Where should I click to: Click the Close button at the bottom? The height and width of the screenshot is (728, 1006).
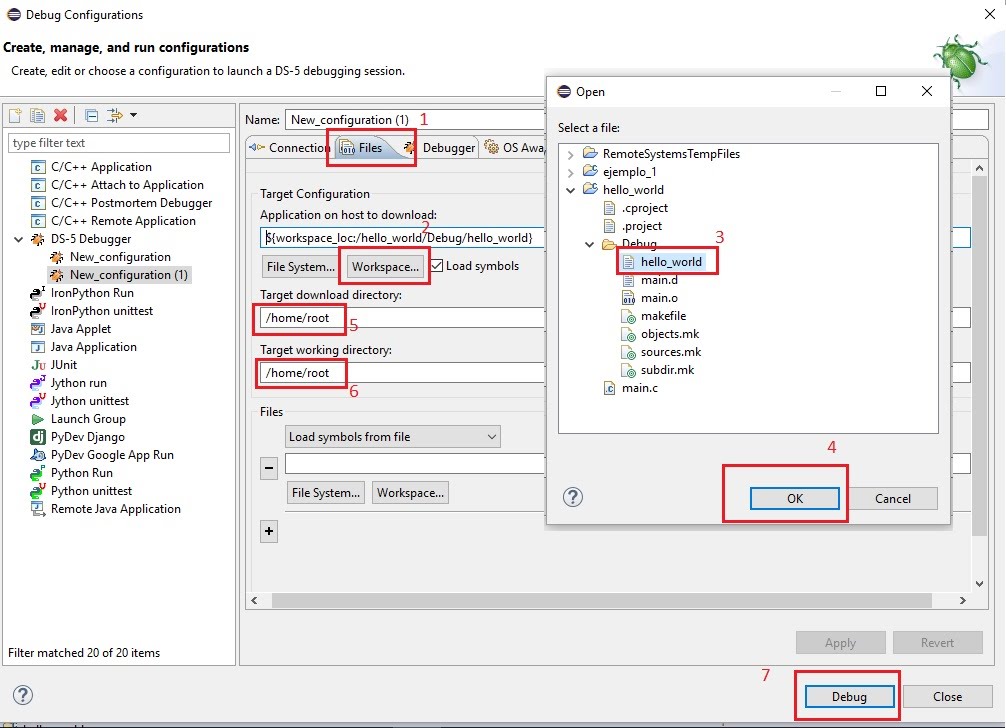point(947,697)
